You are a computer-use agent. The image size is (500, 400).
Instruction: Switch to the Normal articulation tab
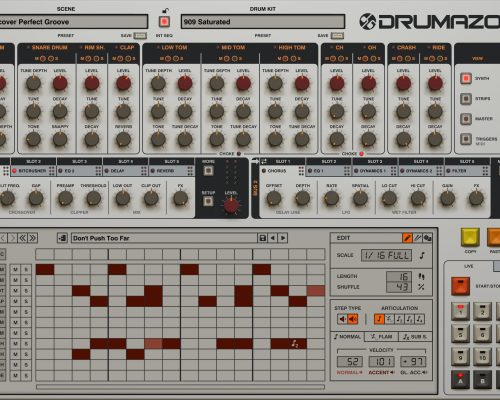(x=348, y=337)
